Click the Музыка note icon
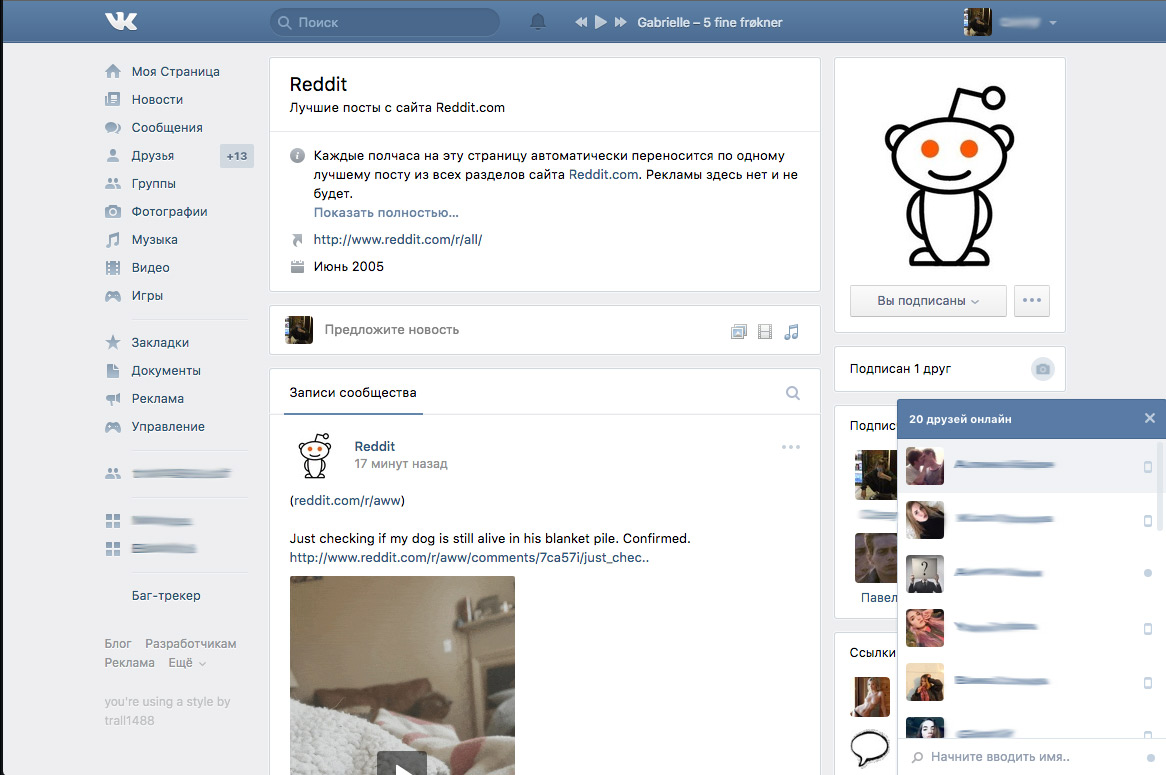The width and height of the screenshot is (1166, 775). [113, 239]
